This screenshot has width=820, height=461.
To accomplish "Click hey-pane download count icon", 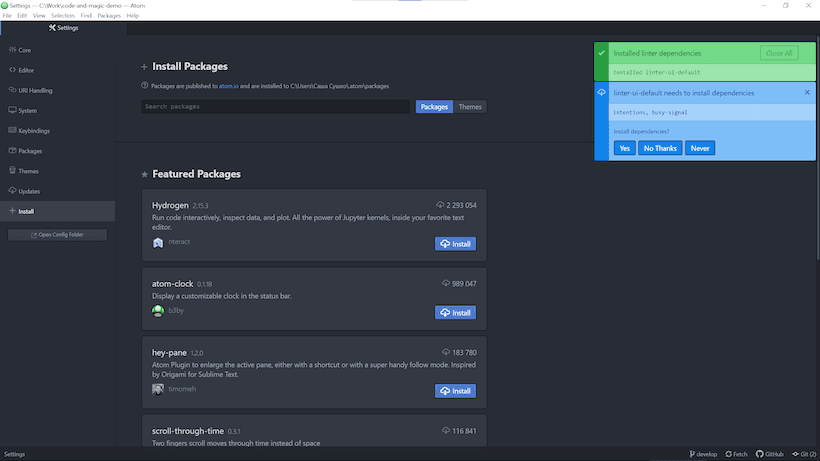I will (x=446, y=352).
